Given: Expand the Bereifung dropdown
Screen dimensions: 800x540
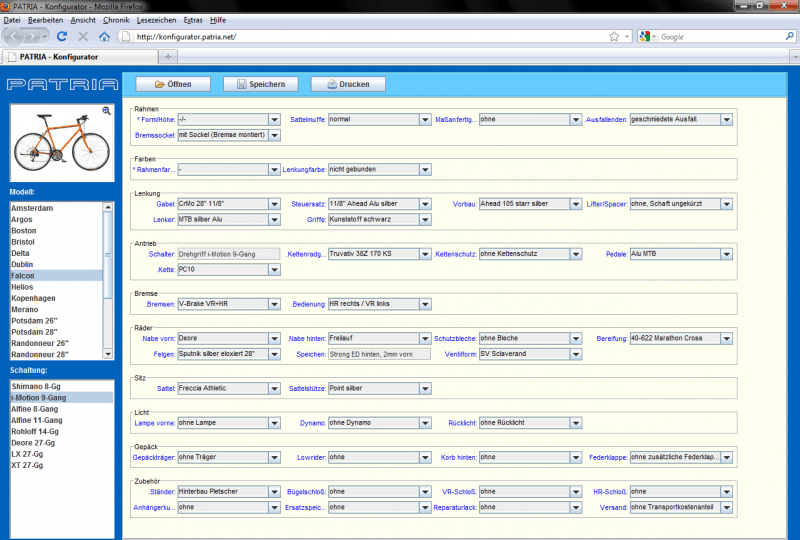Looking at the screenshot, I should [x=727, y=338].
